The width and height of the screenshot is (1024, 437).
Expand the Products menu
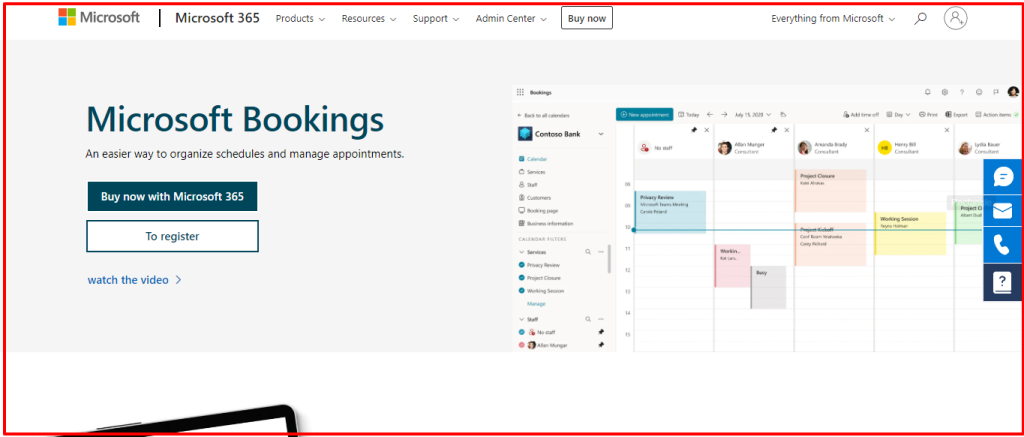pyautogui.click(x=300, y=18)
